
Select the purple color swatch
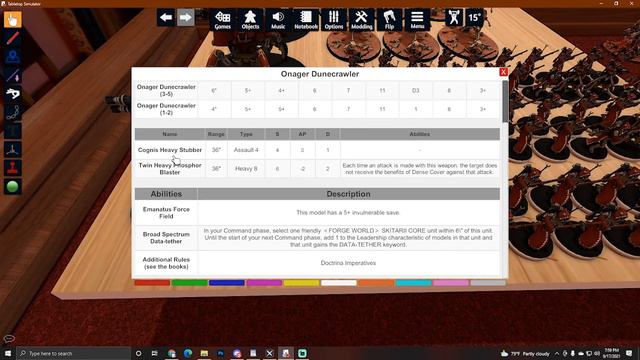(264, 282)
